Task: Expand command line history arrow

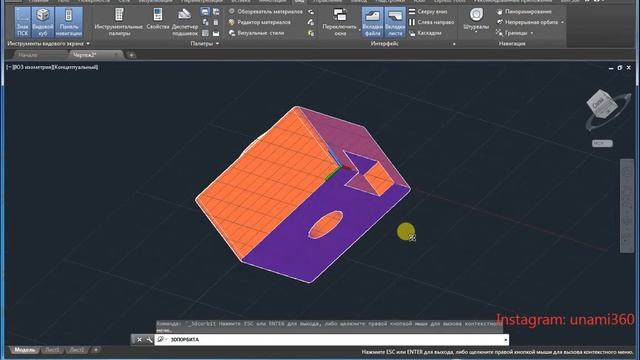Action: tap(505, 340)
